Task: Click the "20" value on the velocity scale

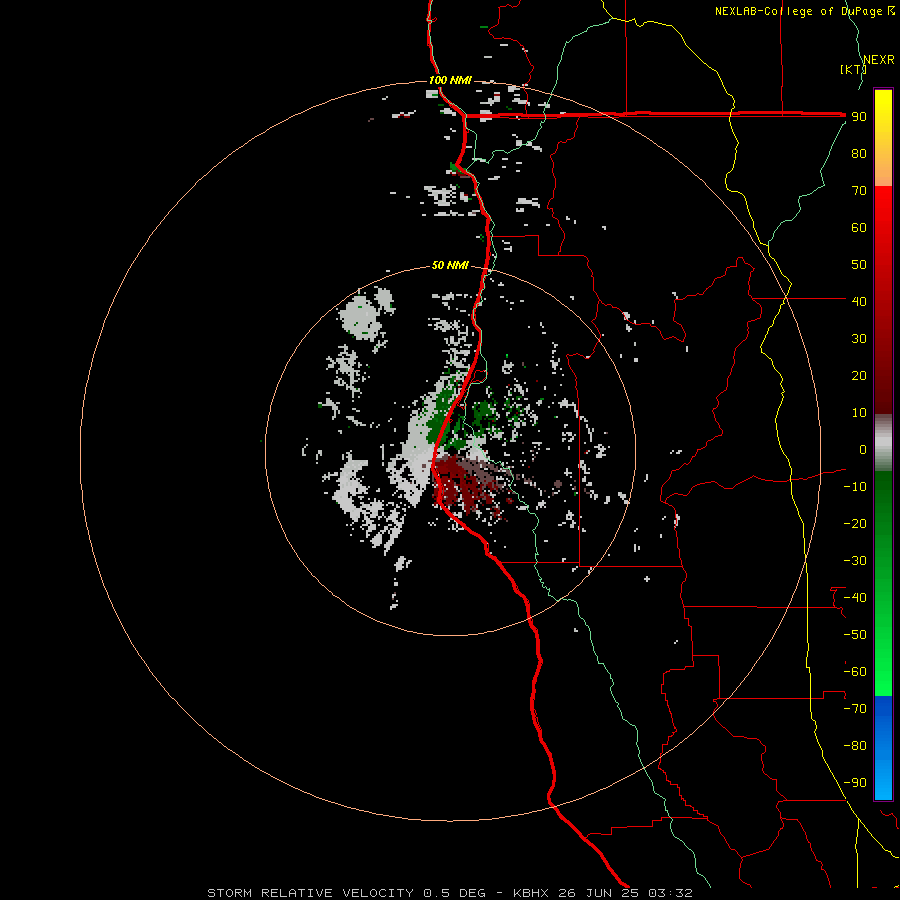Action: (x=859, y=375)
